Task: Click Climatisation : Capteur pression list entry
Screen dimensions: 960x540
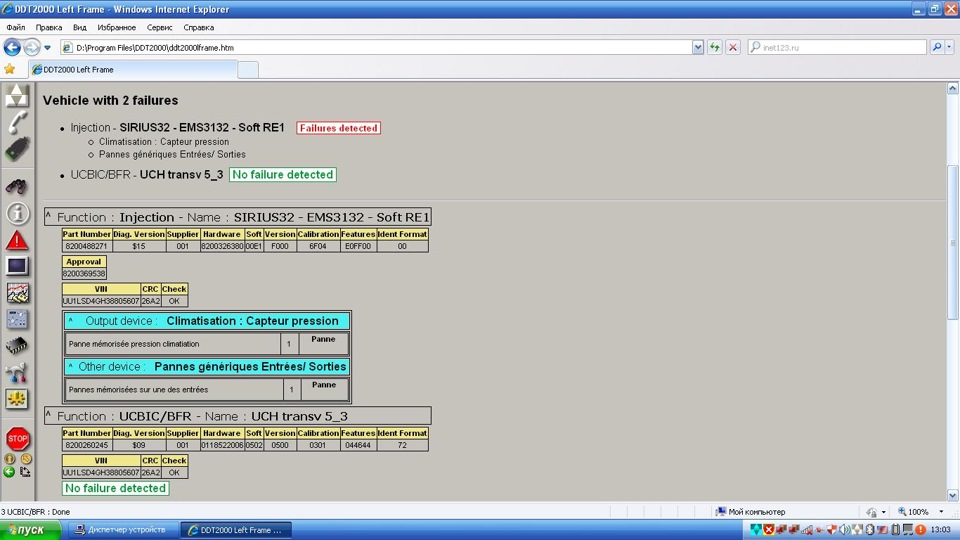Action: click(x=164, y=141)
